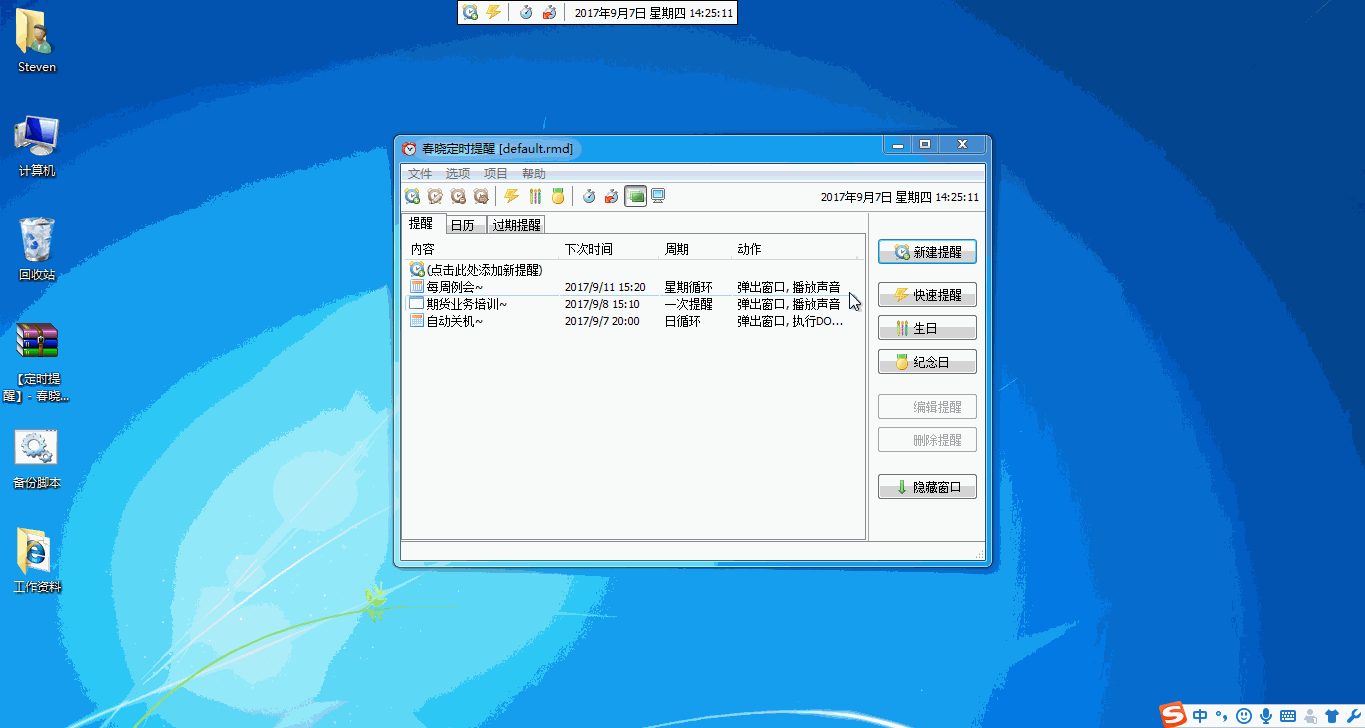
Task: Click the 一次提醒 cycle cell
Action: (x=689, y=304)
